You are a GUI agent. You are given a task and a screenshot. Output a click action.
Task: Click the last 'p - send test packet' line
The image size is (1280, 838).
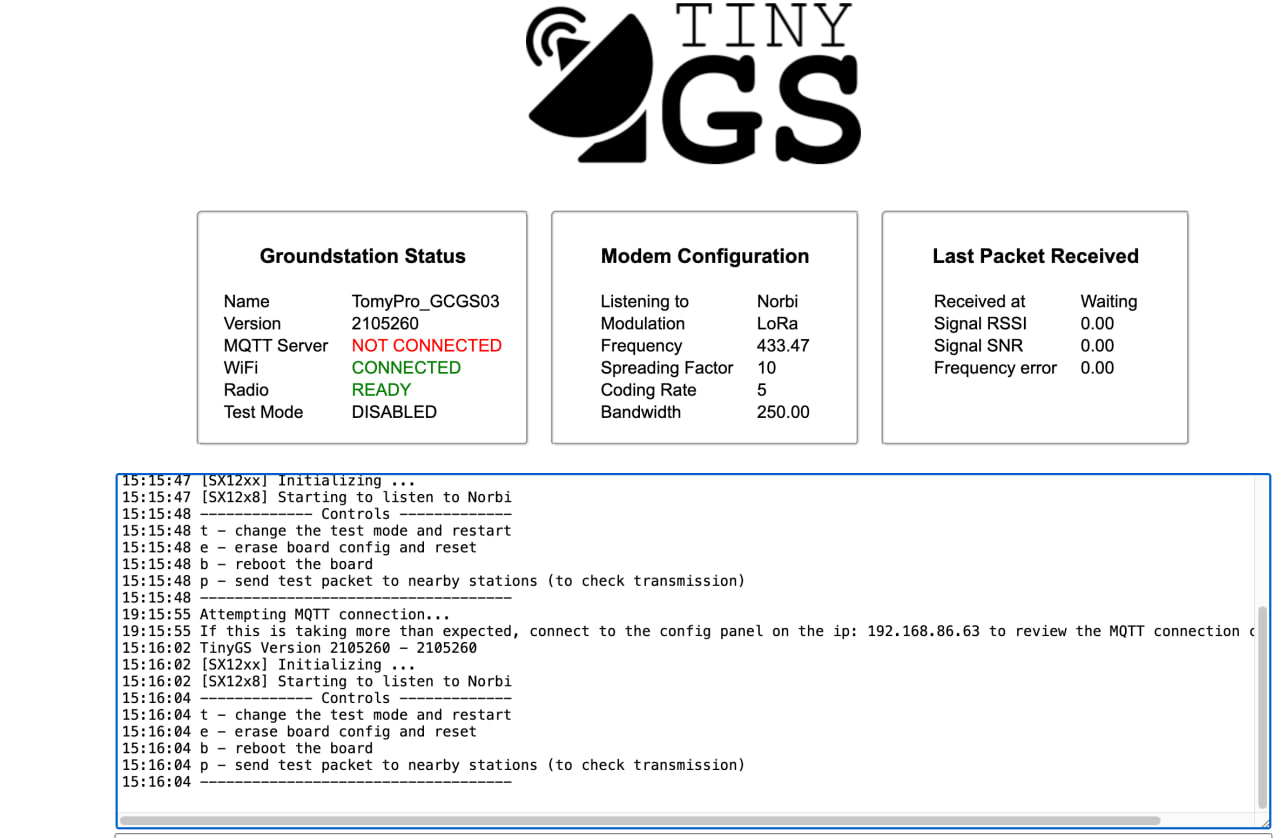(x=472, y=765)
